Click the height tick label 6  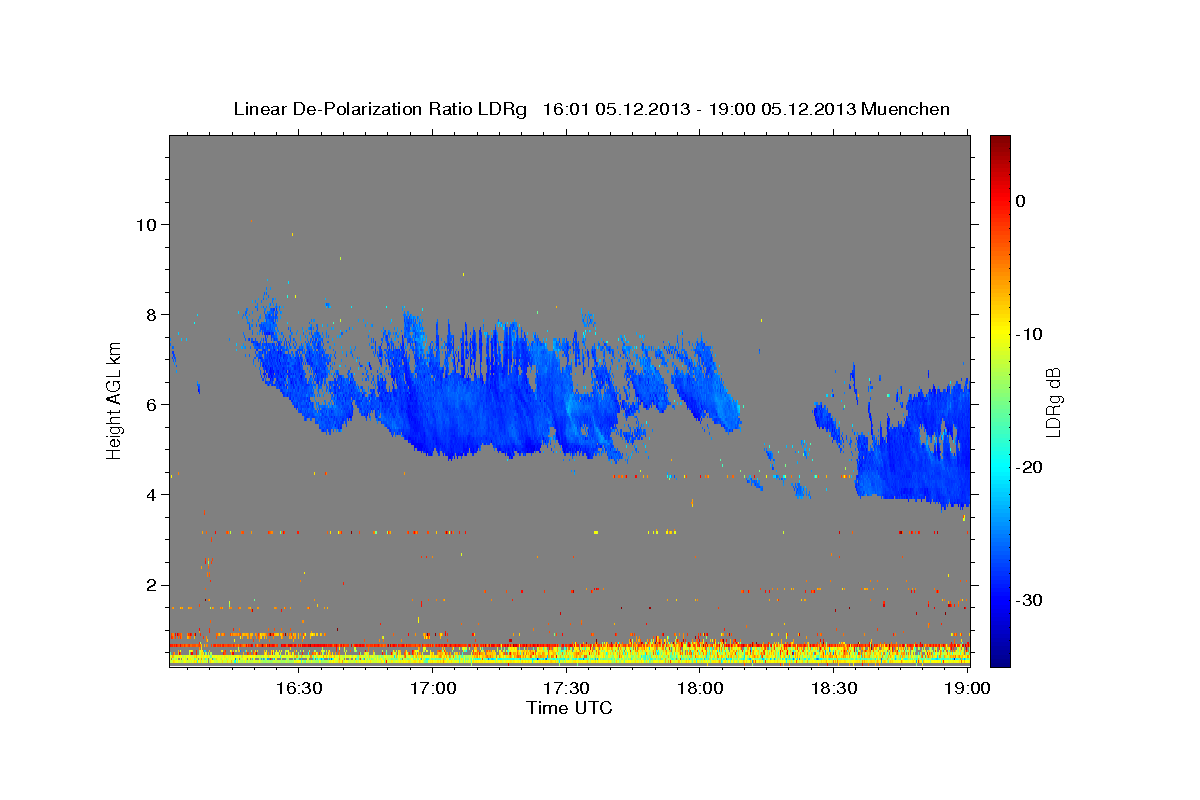click(x=152, y=405)
